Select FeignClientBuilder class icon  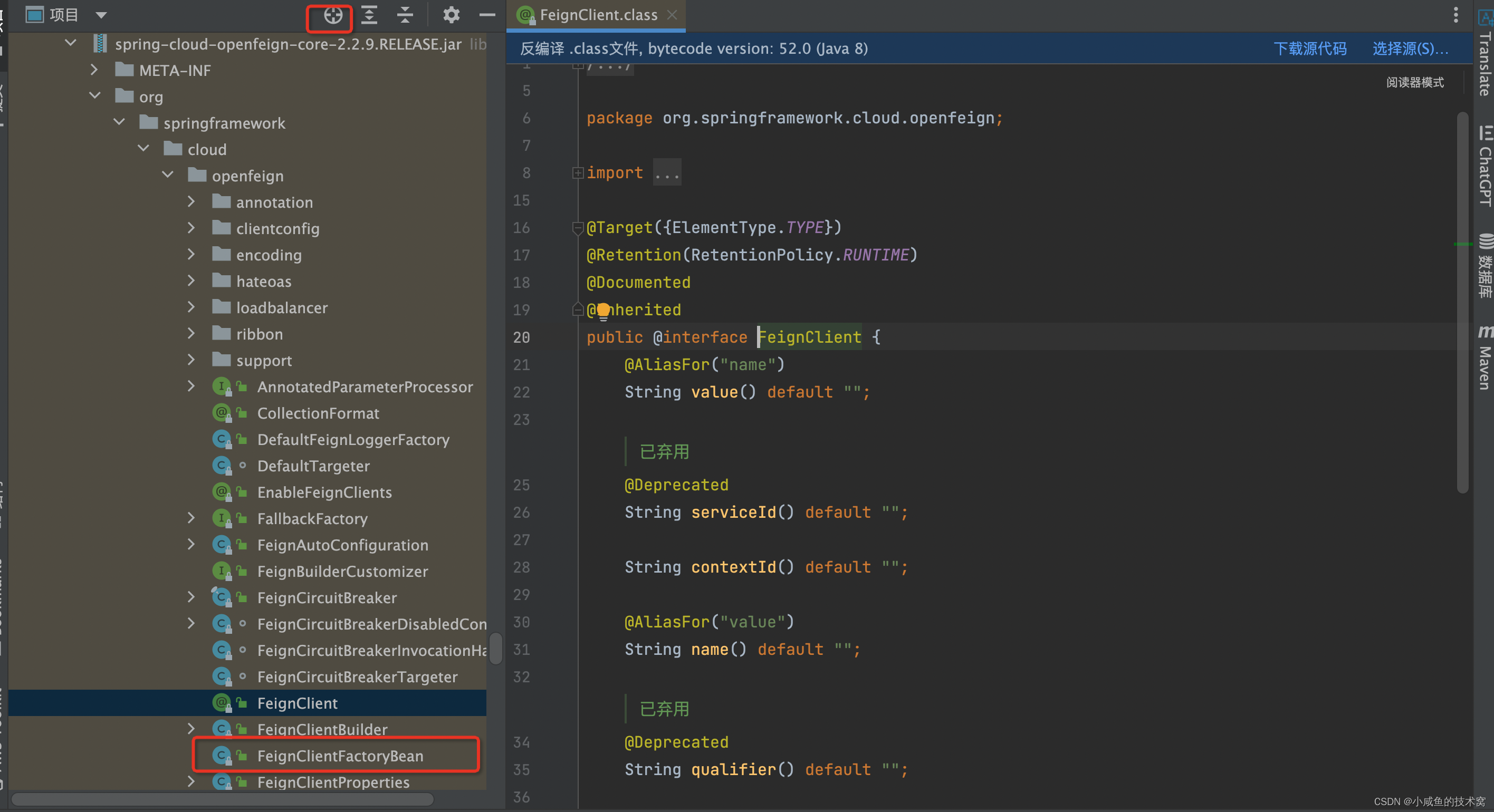click(x=222, y=729)
